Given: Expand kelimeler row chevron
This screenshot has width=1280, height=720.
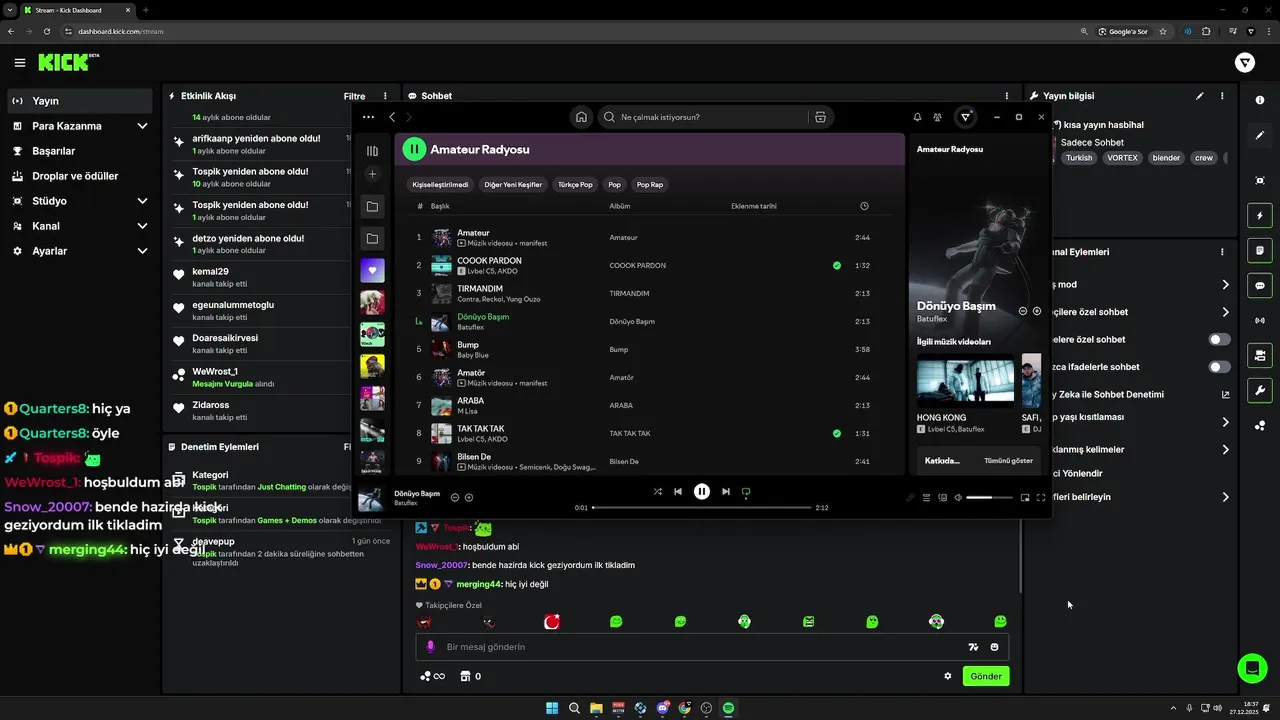Looking at the screenshot, I should [x=1225, y=450].
